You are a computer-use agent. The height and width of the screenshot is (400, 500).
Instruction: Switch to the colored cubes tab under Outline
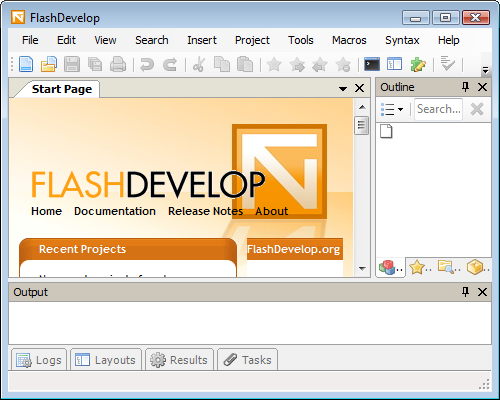(x=390, y=267)
